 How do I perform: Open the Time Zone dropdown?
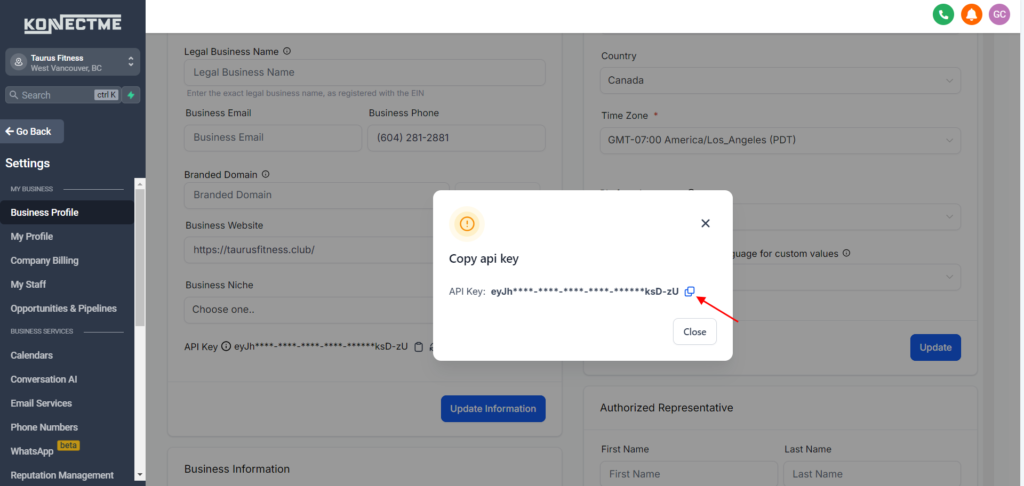tap(780, 140)
